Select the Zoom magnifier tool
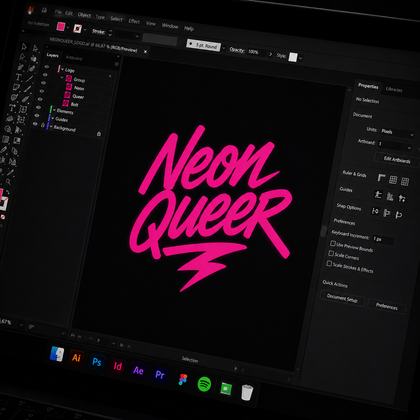 point(8,181)
